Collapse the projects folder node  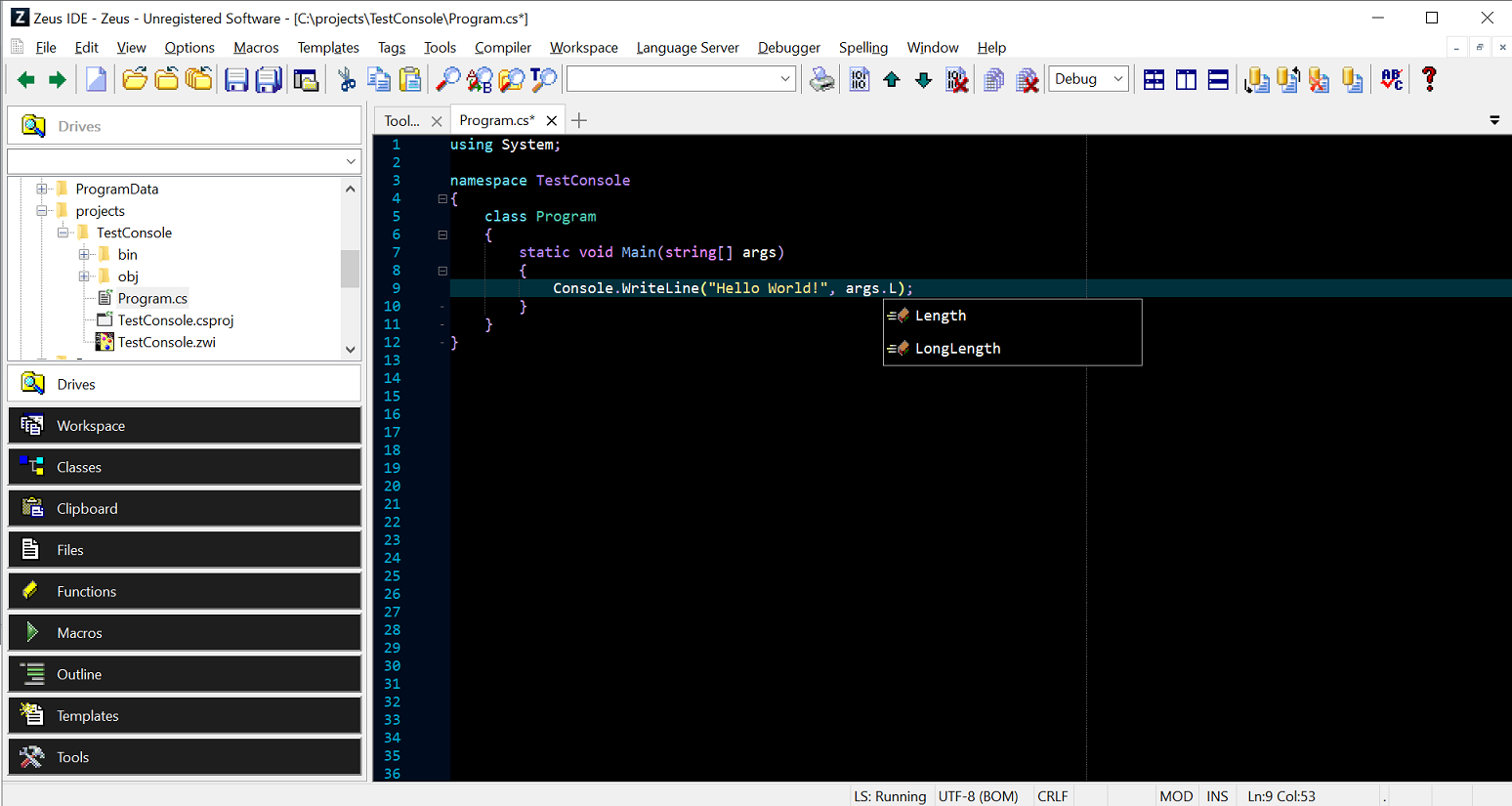42,210
